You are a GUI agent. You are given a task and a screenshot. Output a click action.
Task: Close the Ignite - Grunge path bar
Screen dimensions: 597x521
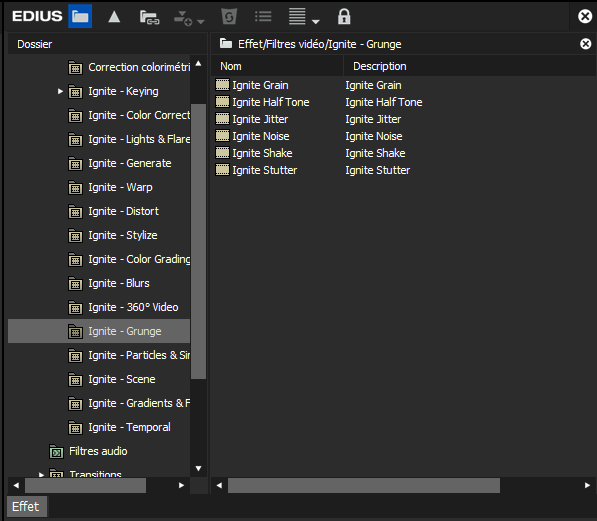(586, 44)
